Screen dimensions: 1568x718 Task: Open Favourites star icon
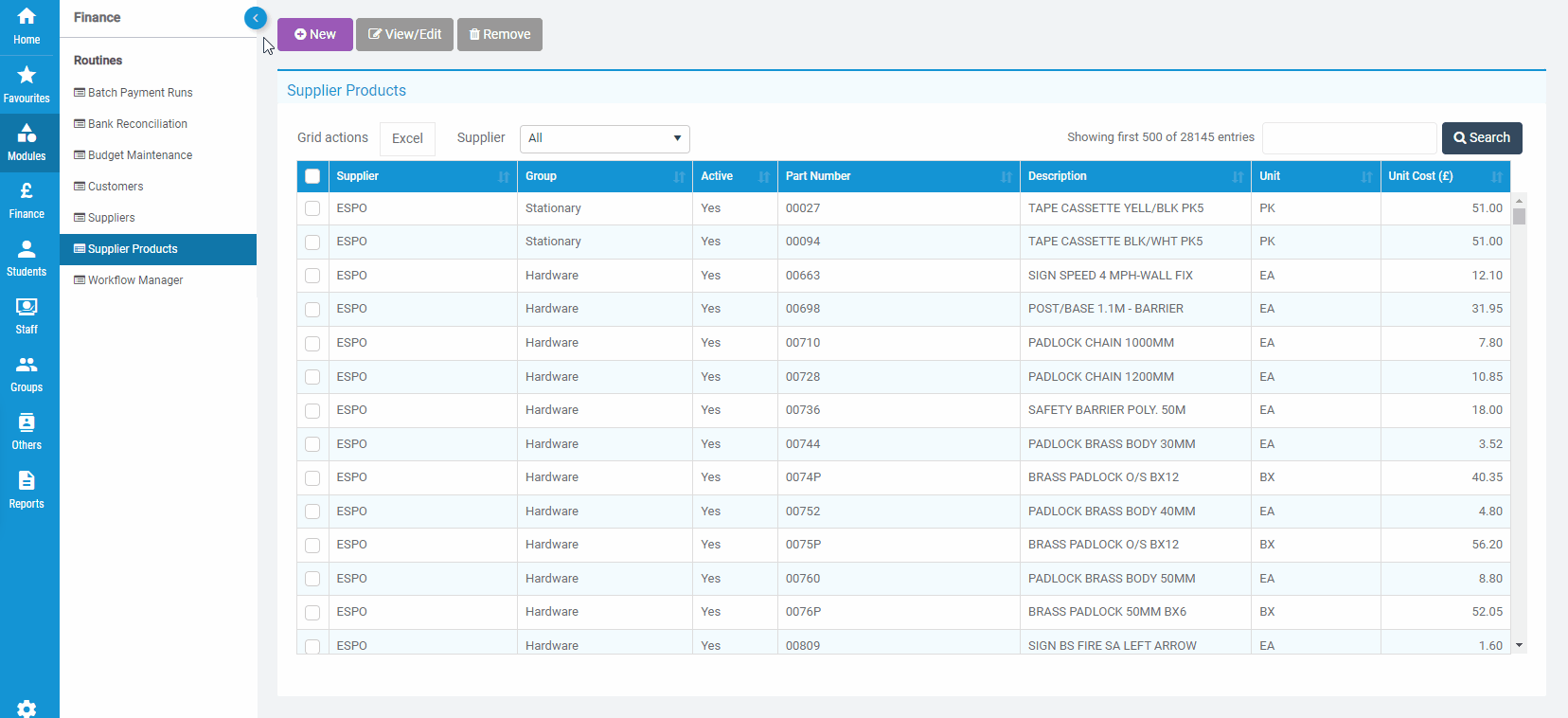pos(27,75)
